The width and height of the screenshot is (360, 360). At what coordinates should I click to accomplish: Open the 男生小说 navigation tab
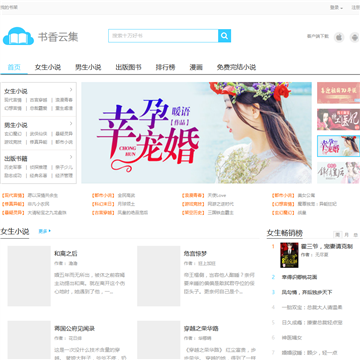88,67
